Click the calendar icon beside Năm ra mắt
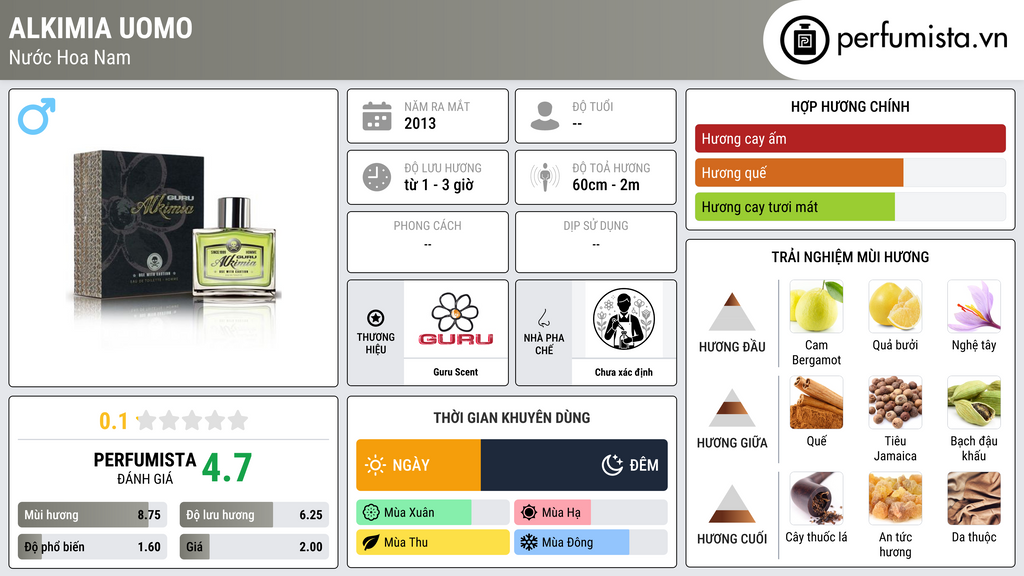 [x=377, y=116]
